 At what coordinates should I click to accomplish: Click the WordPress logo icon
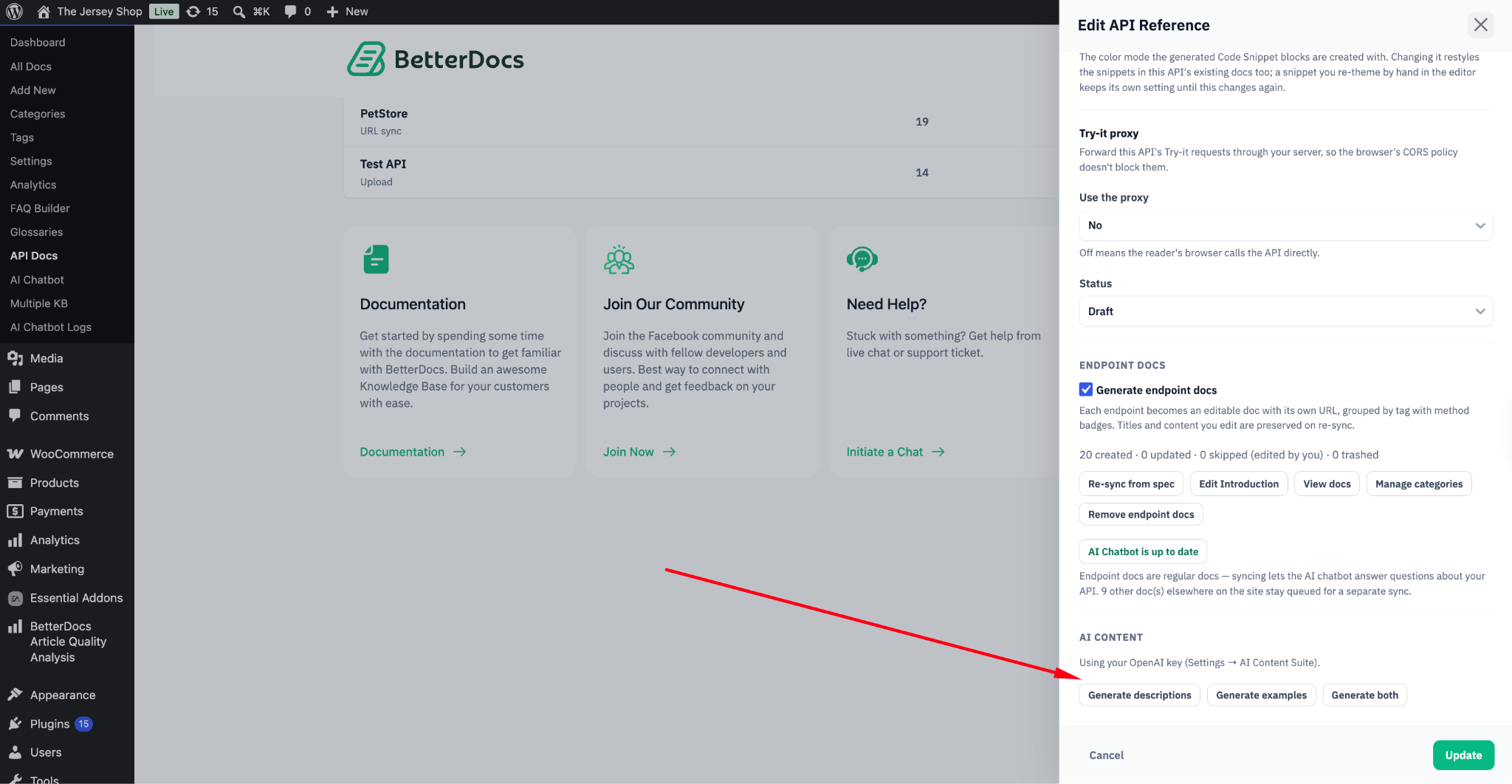[x=14, y=12]
